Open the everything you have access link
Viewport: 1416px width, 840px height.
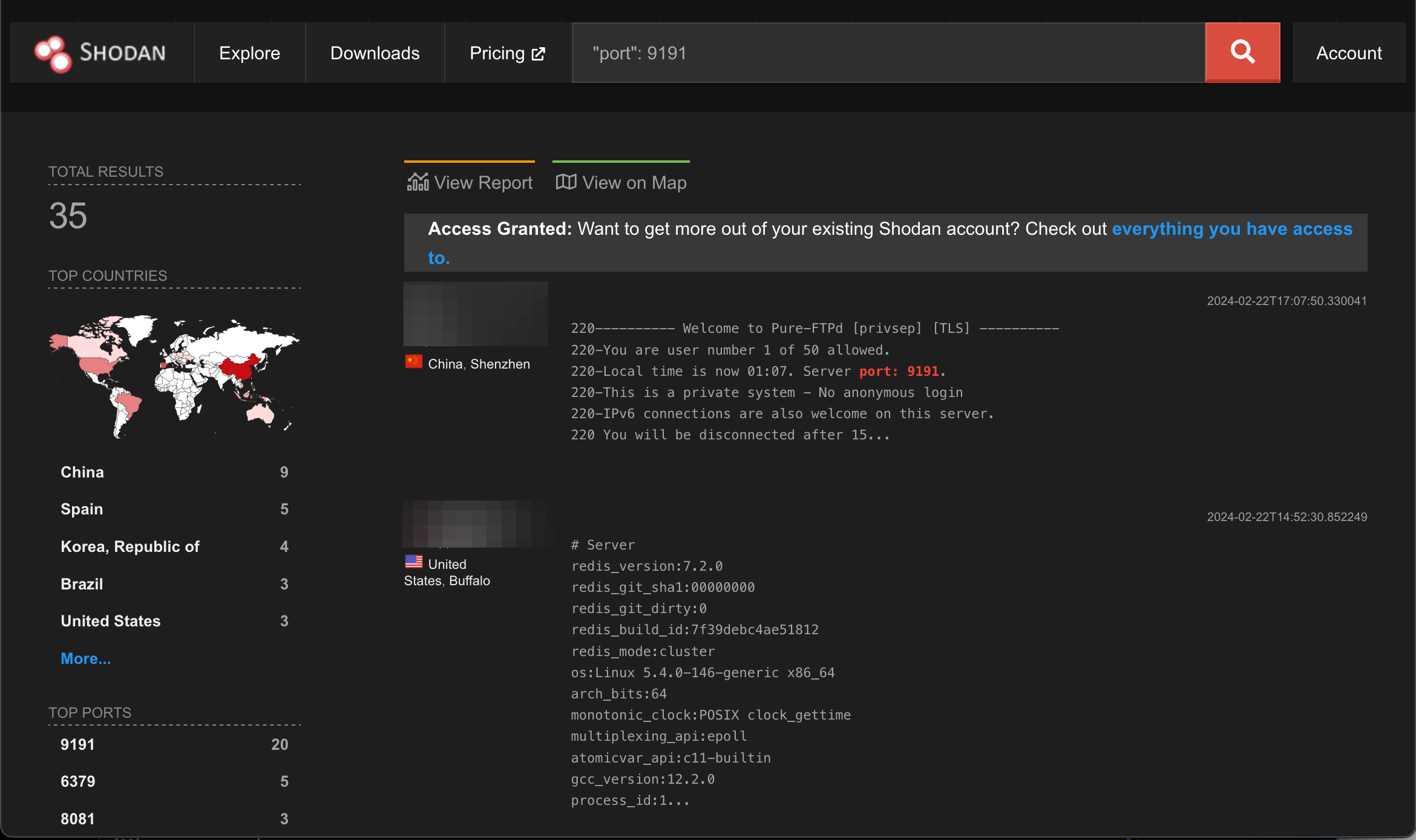(x=1231, y=229)
